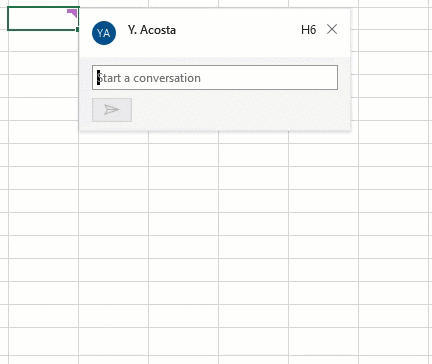Image resolution: width=432 pixels, height=364 pixels.
Task: Click the Y. Acosta author name
Action: [x=152, y=30]
